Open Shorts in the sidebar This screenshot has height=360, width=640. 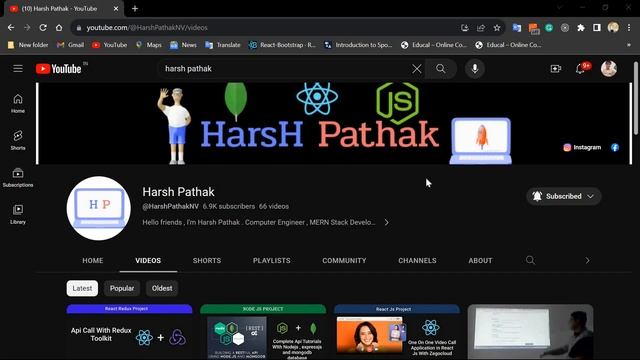(18, 140)
